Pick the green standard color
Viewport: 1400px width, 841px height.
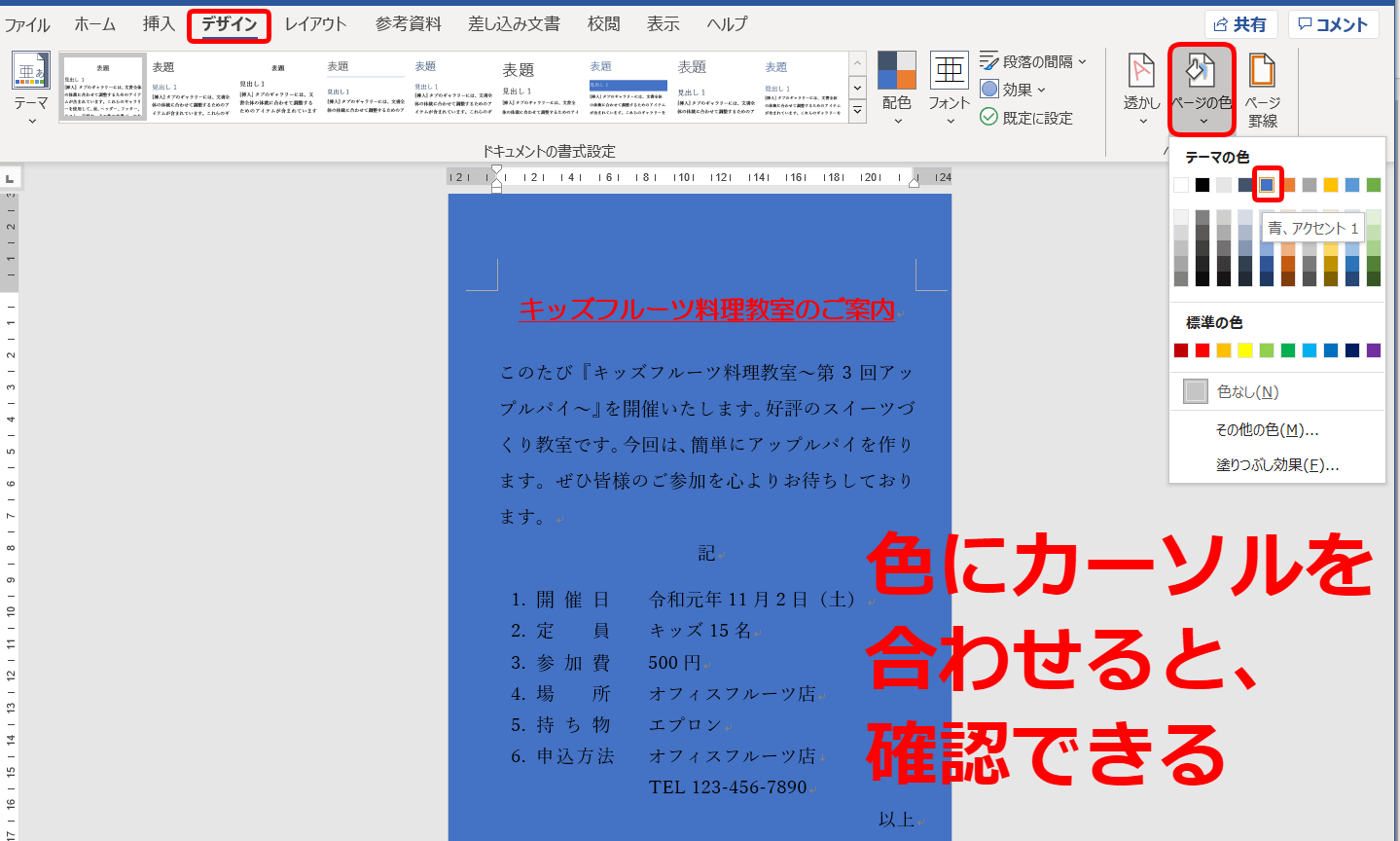pyautogui.click(x=1288, y=350)
